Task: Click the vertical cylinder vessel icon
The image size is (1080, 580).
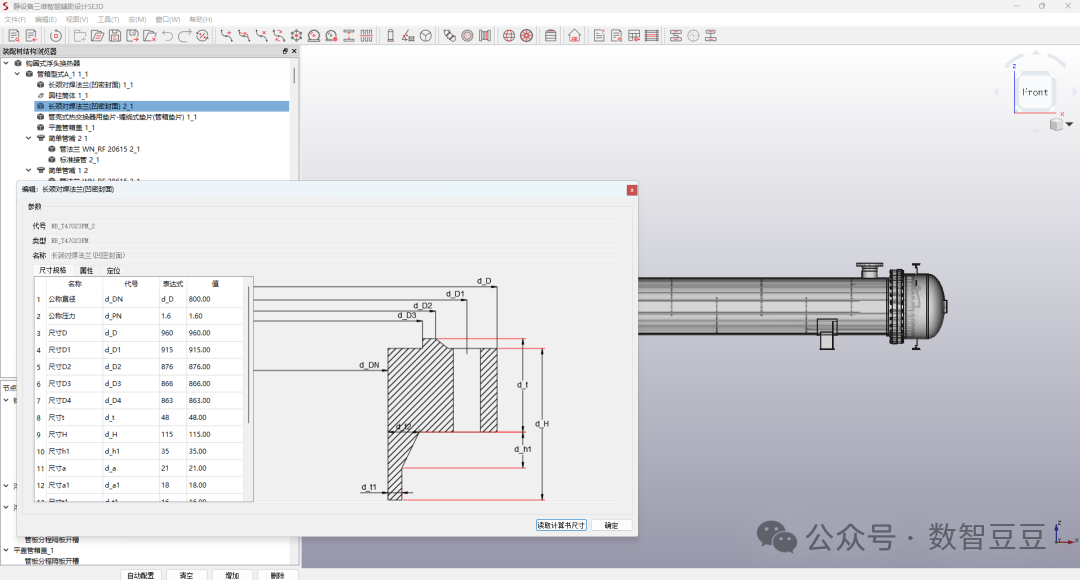Action: pyautogui.click(x=391, y=36)
